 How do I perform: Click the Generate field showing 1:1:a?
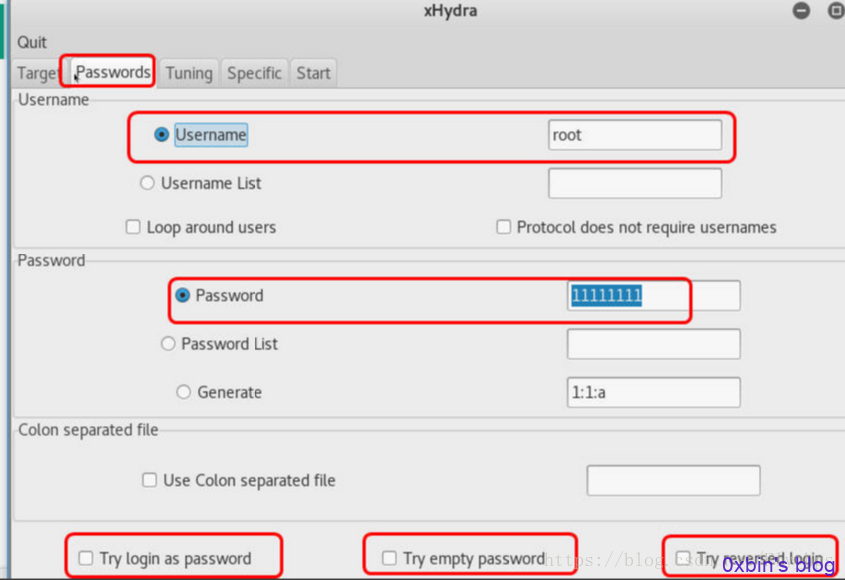pyautogui.click(x=654, y=392)
